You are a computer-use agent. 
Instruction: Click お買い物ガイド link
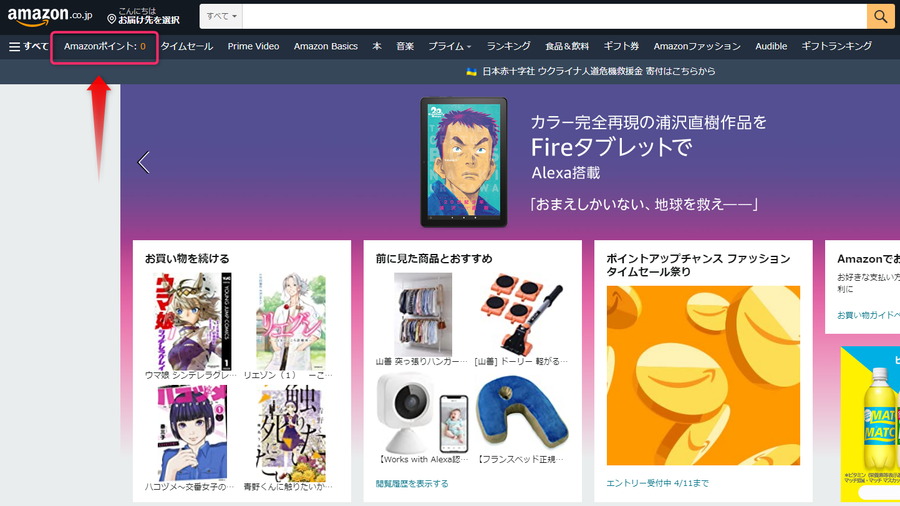(868, 315)
